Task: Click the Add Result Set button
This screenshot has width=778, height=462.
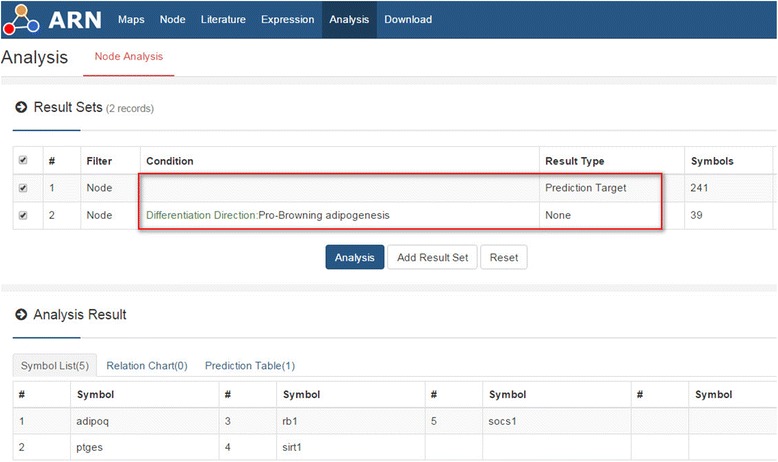Action: click(432, 257)
